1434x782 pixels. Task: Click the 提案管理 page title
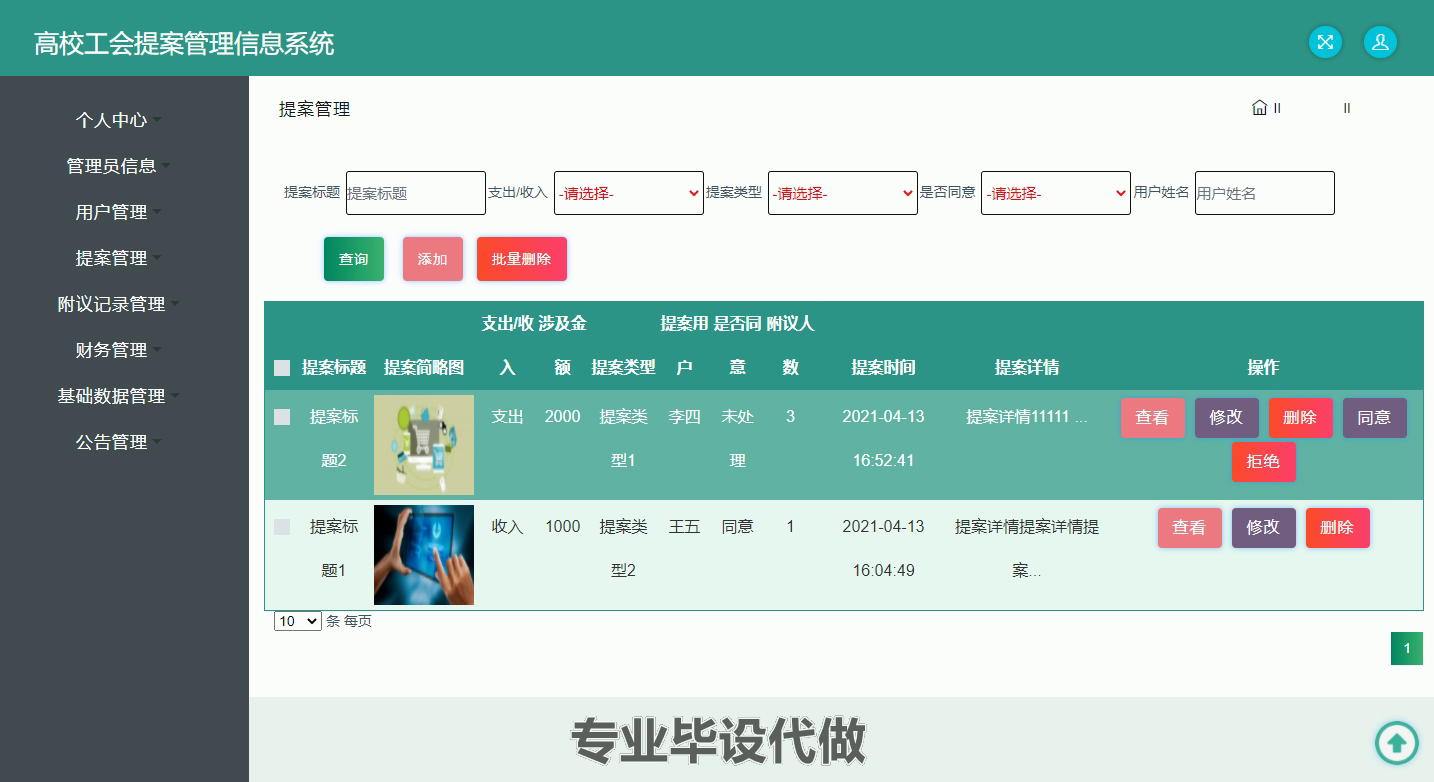315,109
